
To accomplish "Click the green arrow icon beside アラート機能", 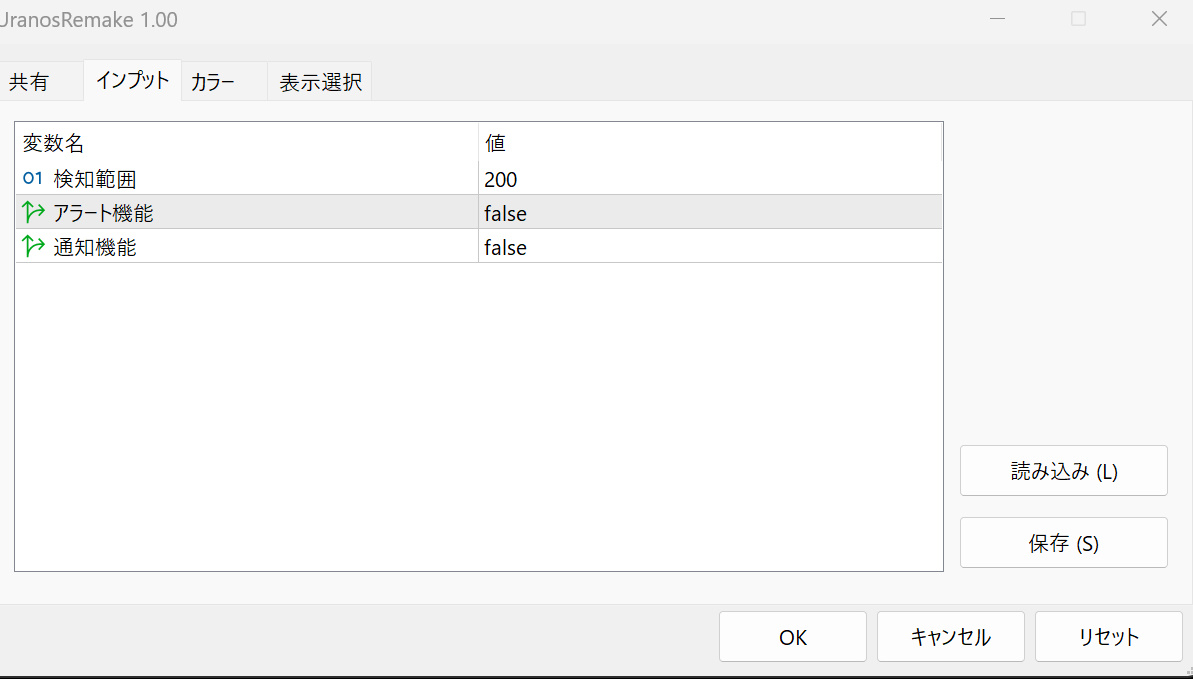I will (x=34, y=213).
